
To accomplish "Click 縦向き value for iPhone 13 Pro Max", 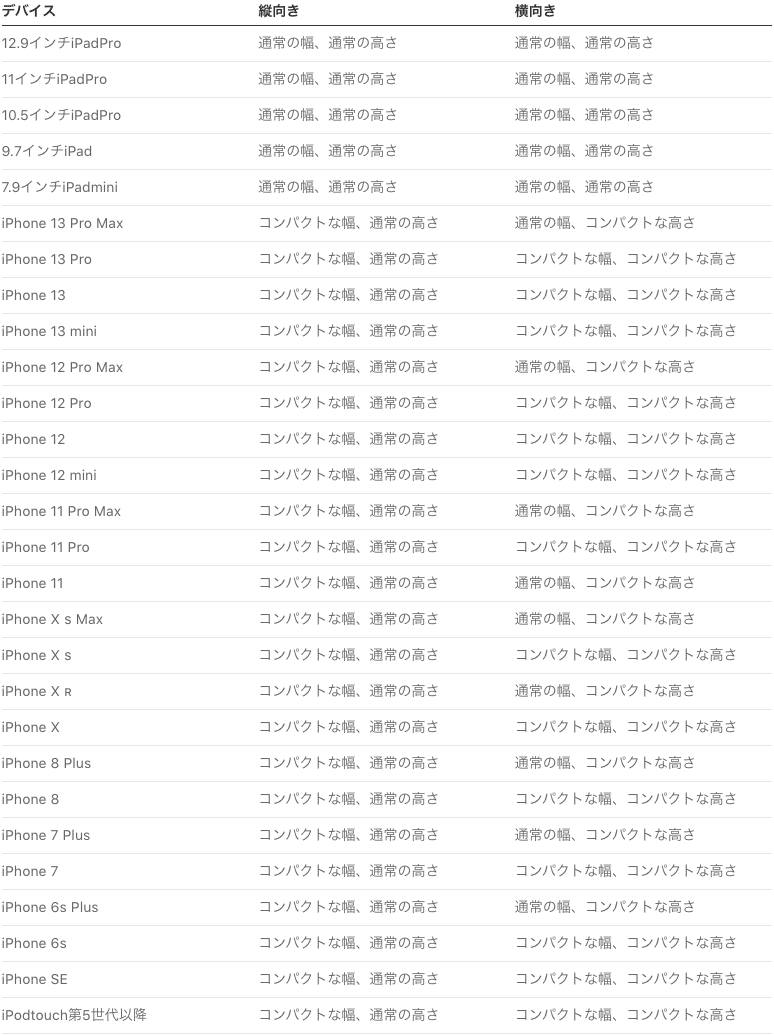I will click(x=348, y=223).
